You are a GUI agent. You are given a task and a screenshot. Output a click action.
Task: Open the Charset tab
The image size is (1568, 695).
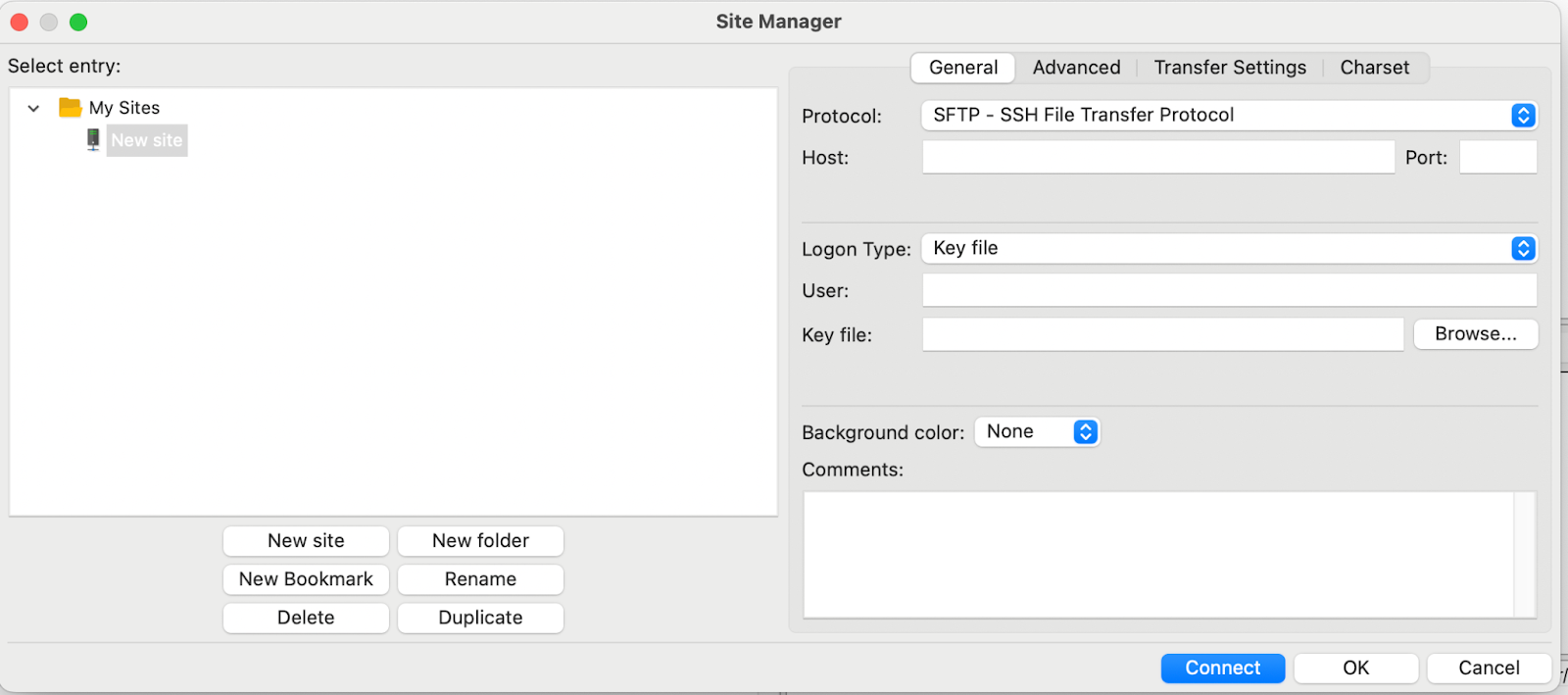click(x=1375, y=68)
